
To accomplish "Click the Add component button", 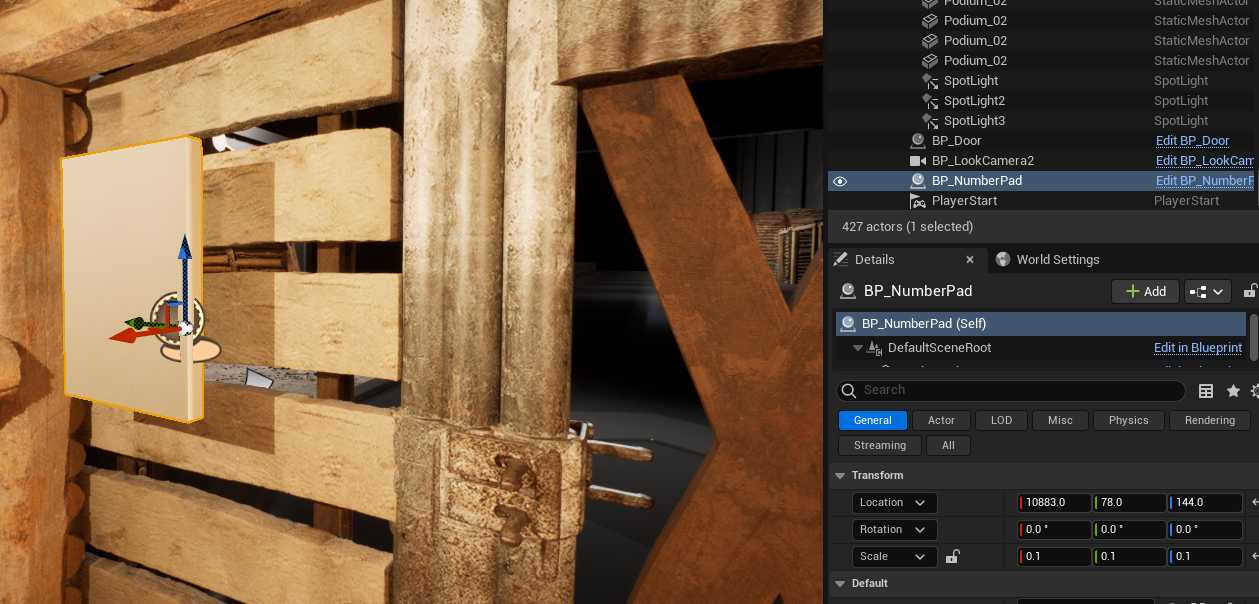I will click(x=1145, y=292).
